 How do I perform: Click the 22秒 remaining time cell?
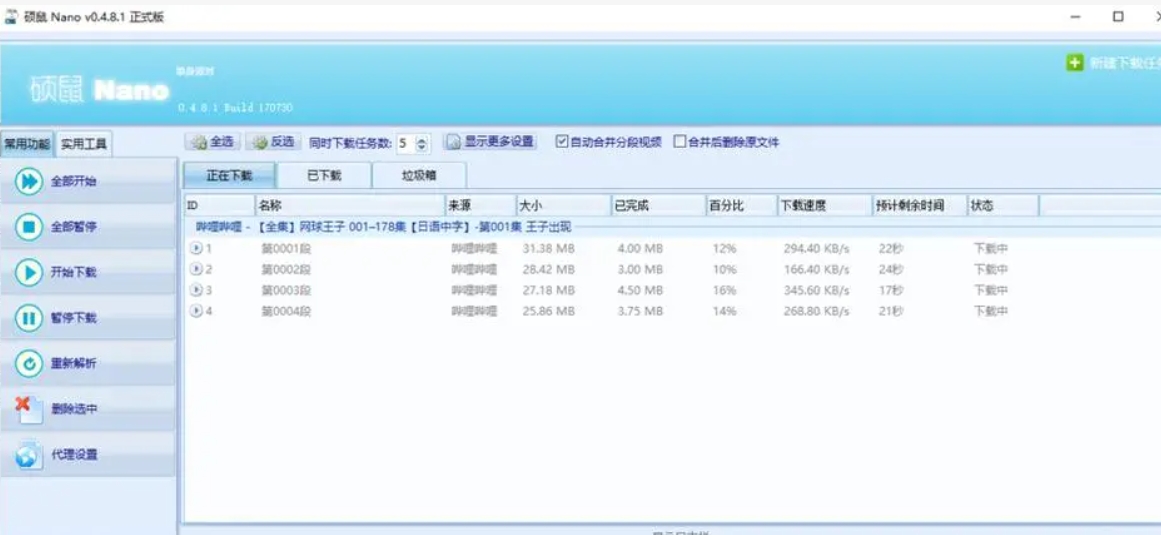point(891,249)
